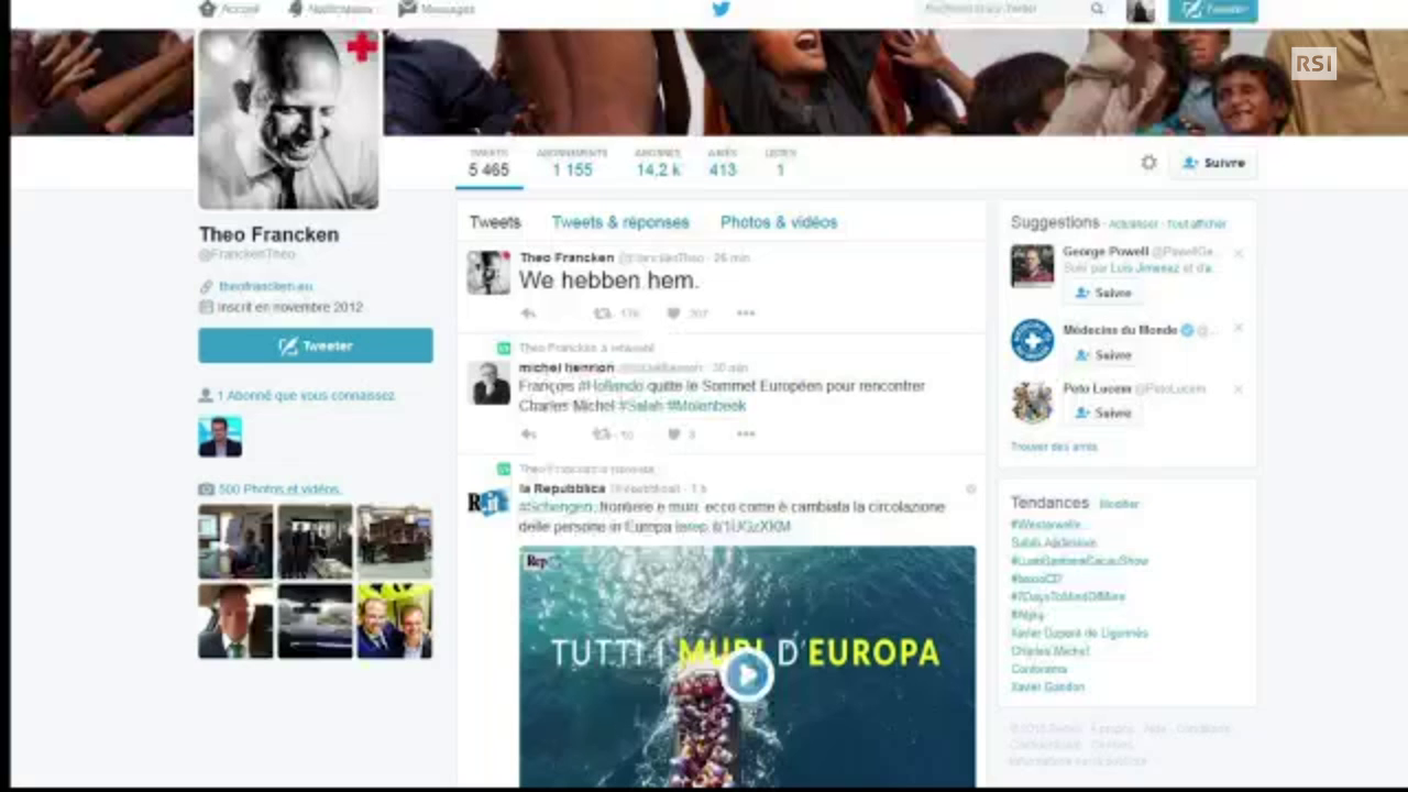This screenshot has height=792, width=1408.
Task: Click the search magnifier icon
Action: [1097, 9]
